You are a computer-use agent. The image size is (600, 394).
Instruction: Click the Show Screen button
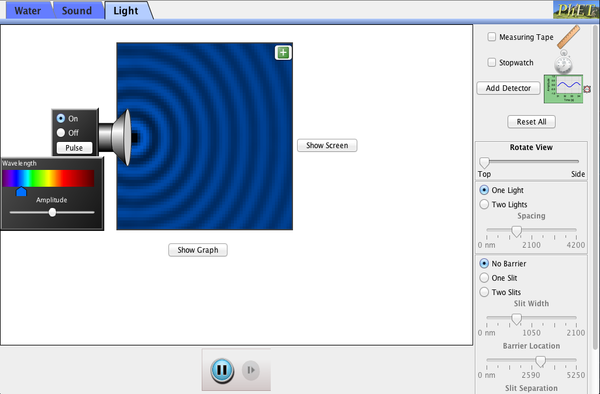(x=327, y=145)
